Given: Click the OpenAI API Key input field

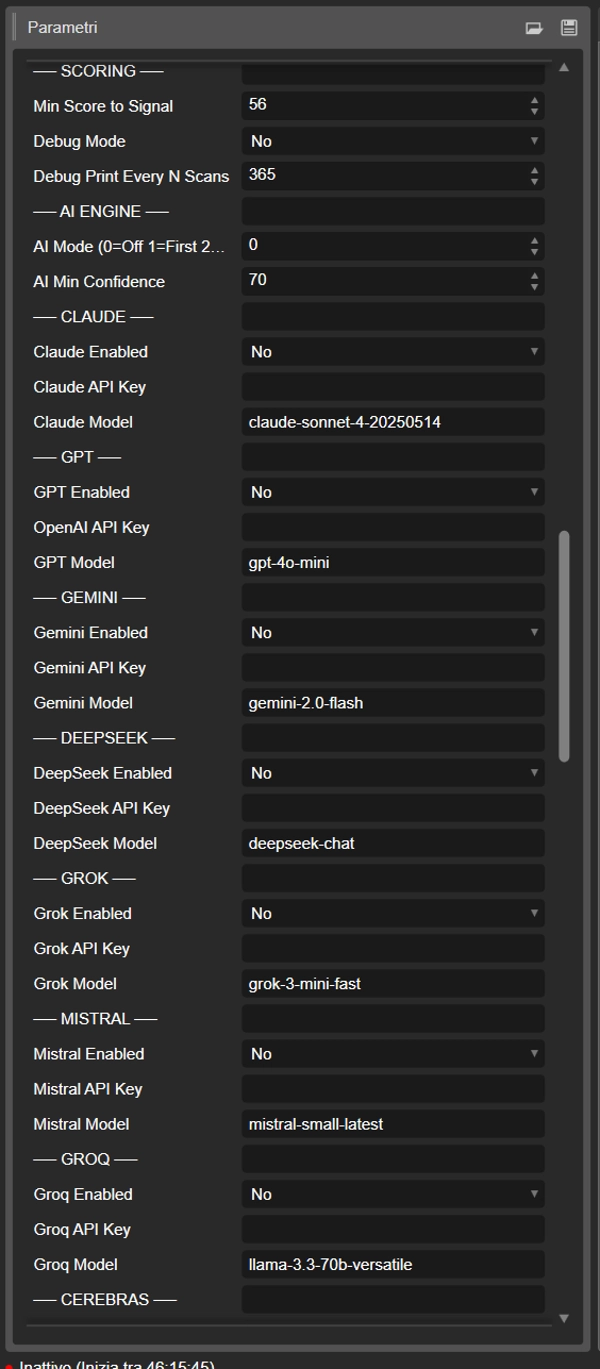Looking at the screenshot, I should [393, 527].
